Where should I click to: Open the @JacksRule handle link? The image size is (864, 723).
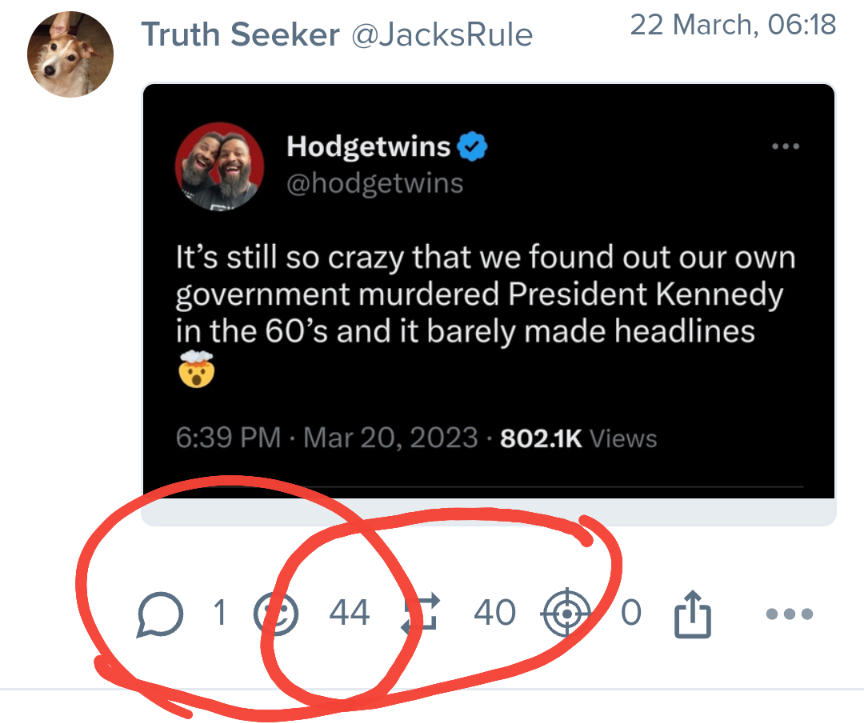[x=441, y=36]
